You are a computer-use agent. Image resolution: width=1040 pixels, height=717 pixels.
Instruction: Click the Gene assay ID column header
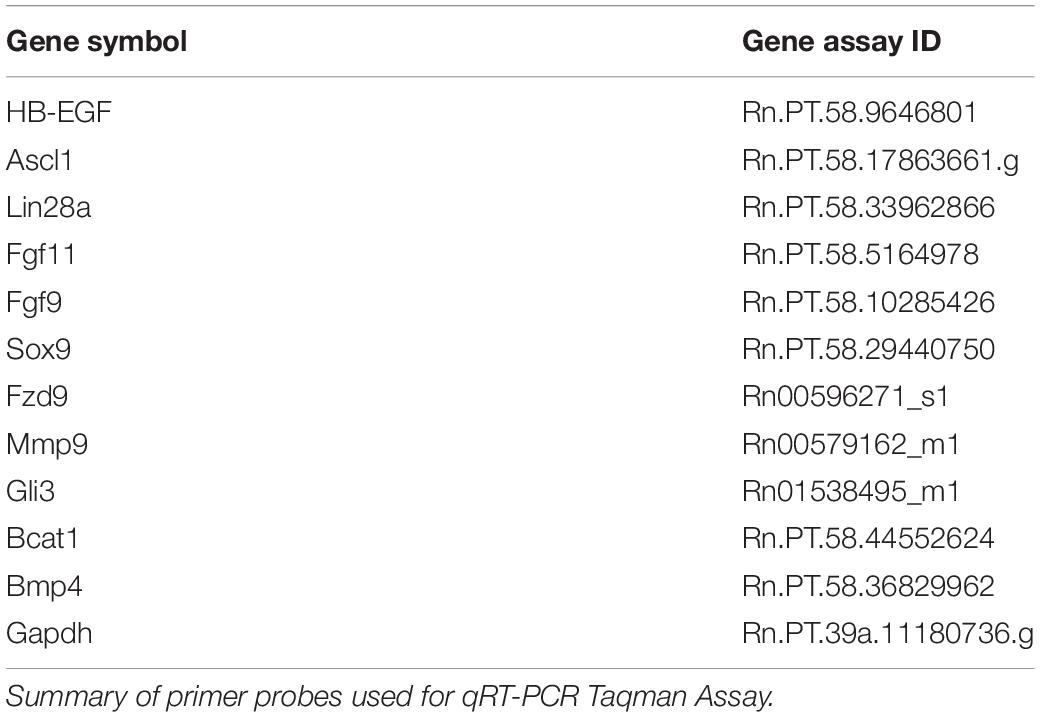pyautogui.click(x=841, y=42)
